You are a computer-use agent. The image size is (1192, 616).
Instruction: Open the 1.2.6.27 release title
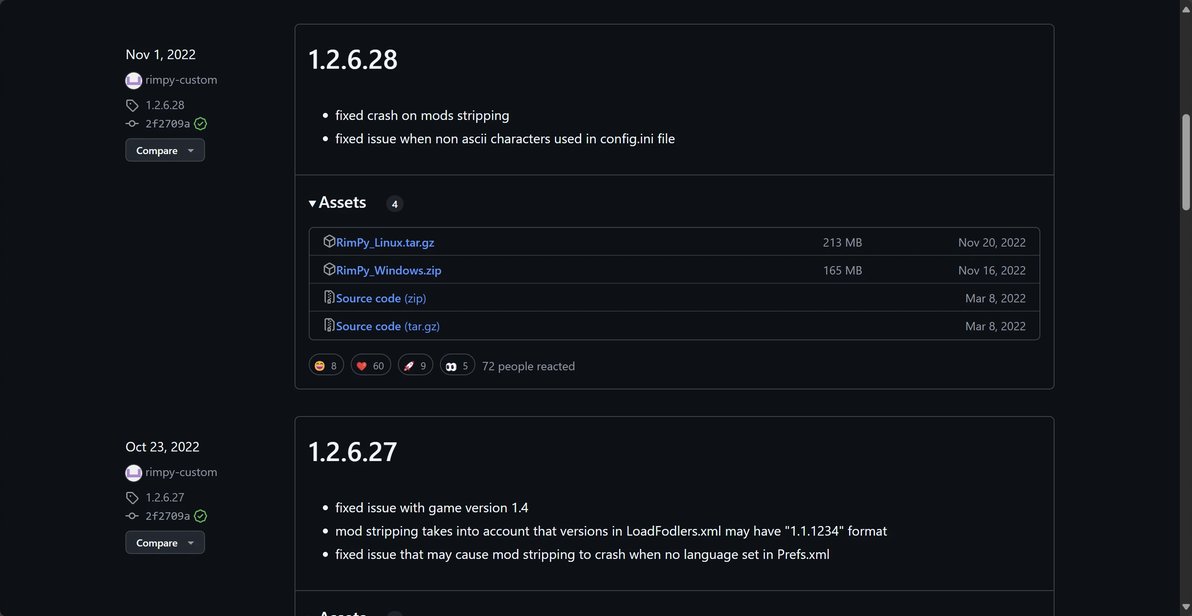[353, 452]
